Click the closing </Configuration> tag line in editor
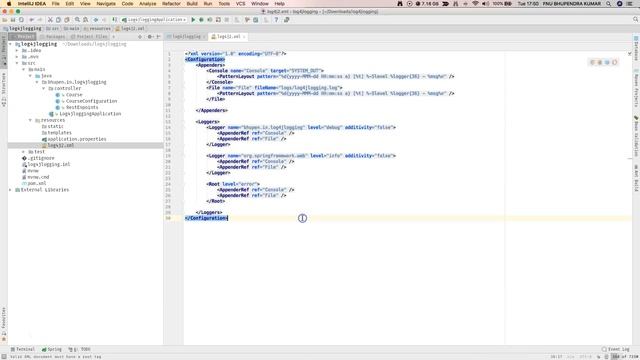This screenshot has height=360, width=640. click(207, 218)
